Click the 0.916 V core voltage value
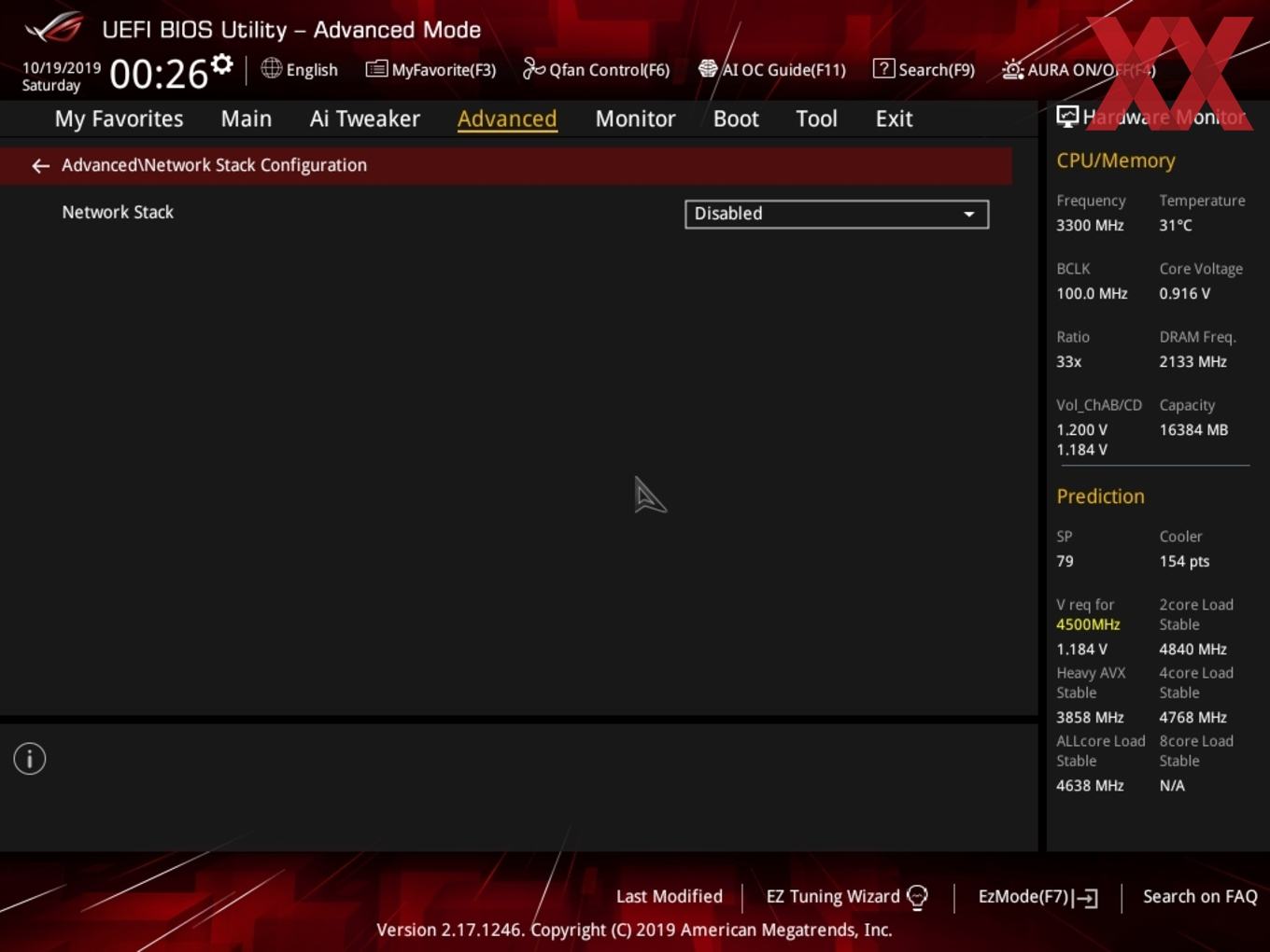1270x952 pixels. (x=1185, y=294)
